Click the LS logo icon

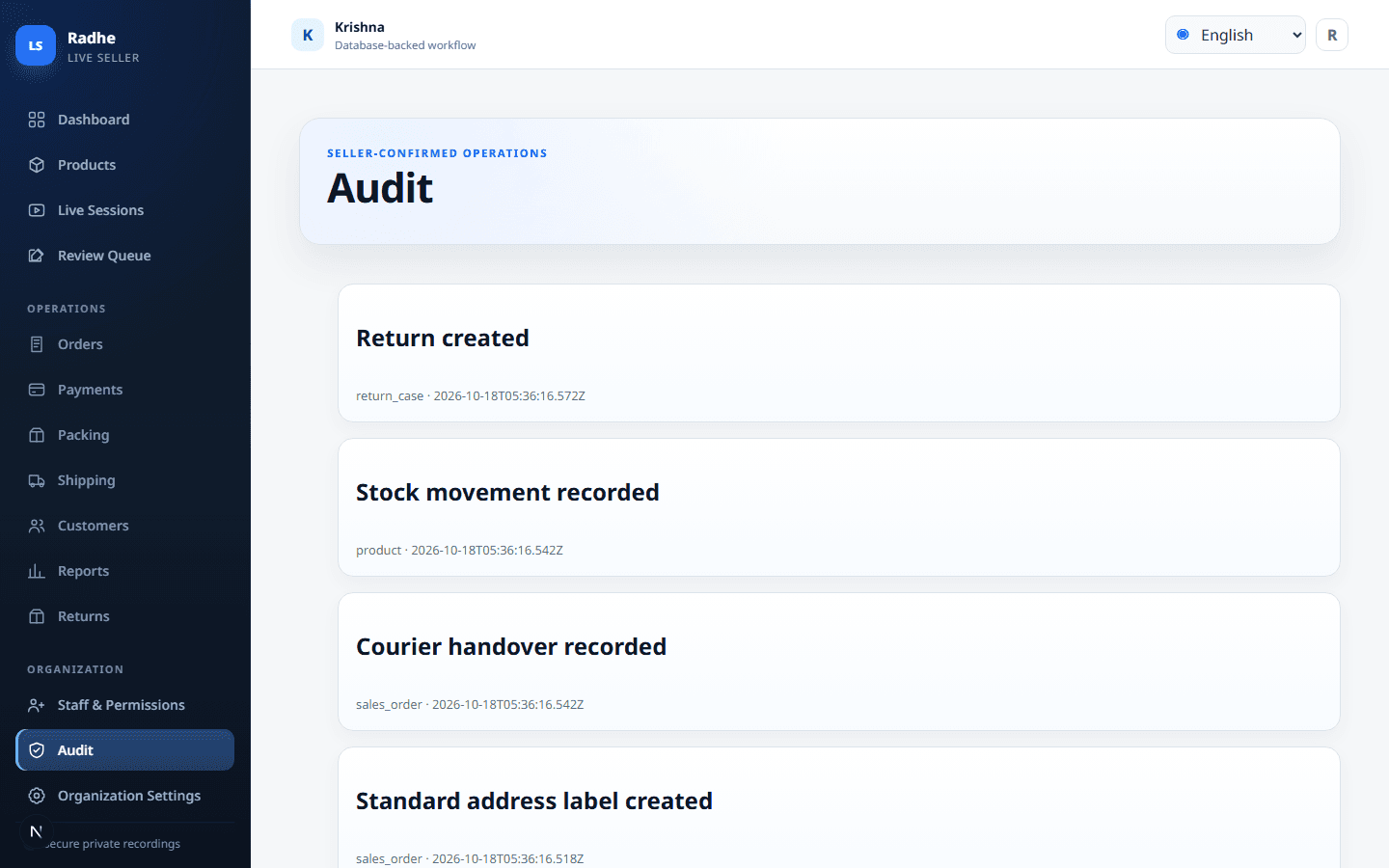tap(36, 45)
